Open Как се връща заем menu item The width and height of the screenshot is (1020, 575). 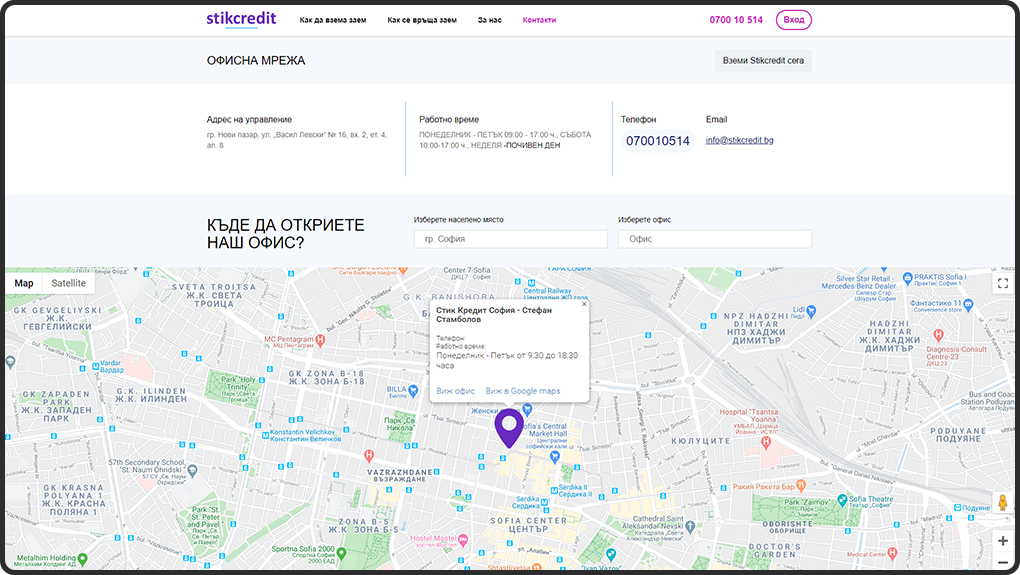[x=422, y=20]
